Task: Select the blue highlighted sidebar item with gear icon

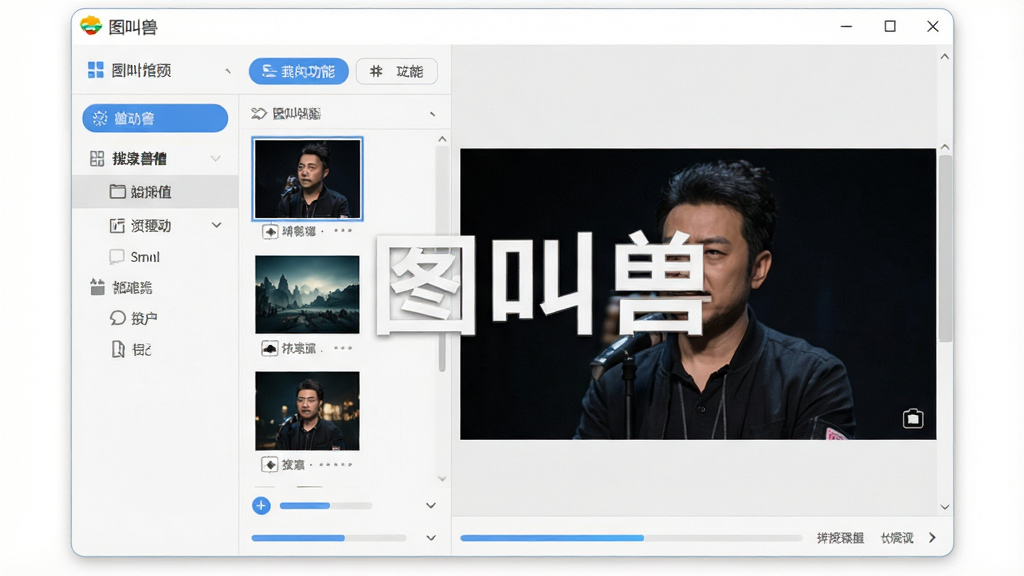Action: 155,118
